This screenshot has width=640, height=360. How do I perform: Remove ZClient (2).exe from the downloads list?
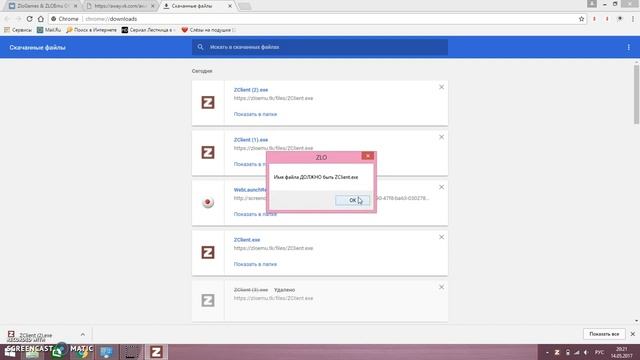point(441,87)
